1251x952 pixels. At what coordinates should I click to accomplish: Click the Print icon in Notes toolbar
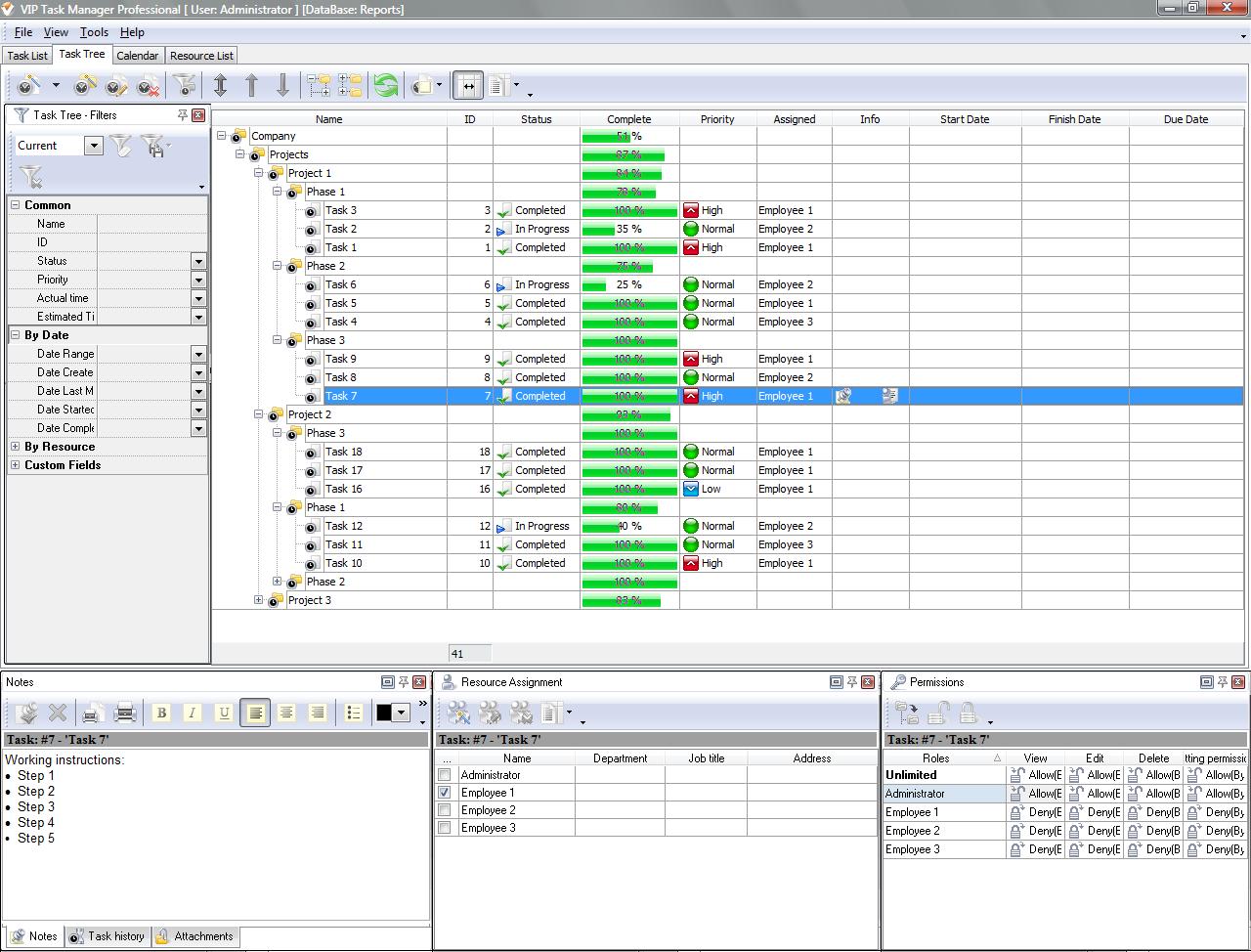(124, 713)
